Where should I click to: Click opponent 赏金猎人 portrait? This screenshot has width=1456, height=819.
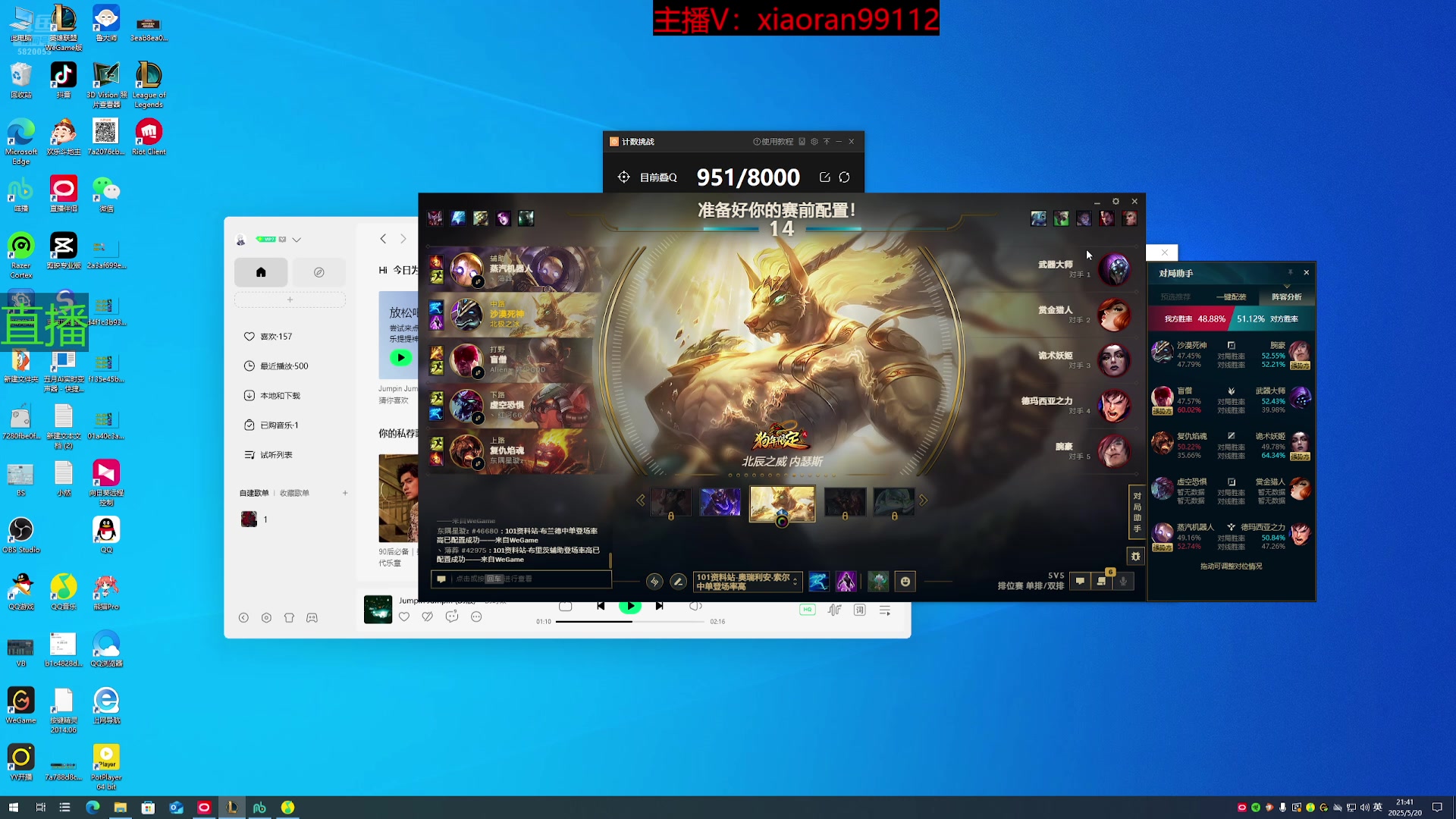(1114, 315)
